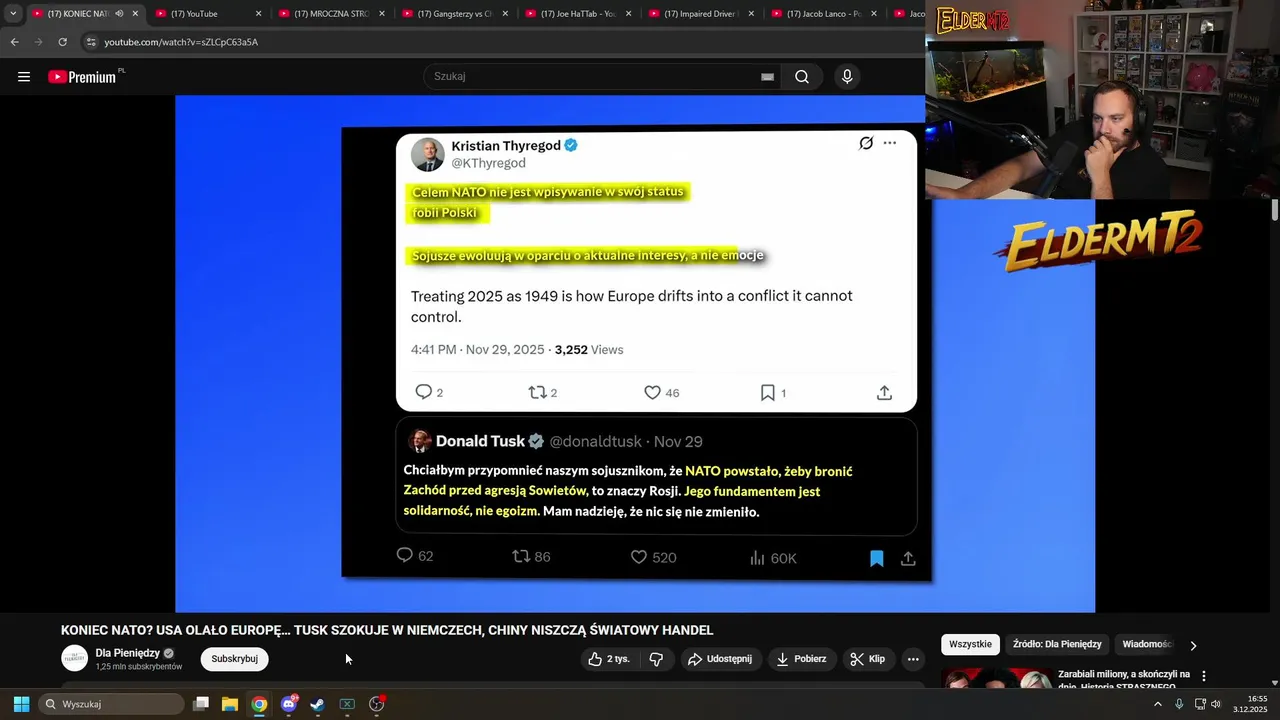The width and height of the screenshot is (1280, 720).
Task: Reload the page with the refresh icon
Action: point(62,42)
